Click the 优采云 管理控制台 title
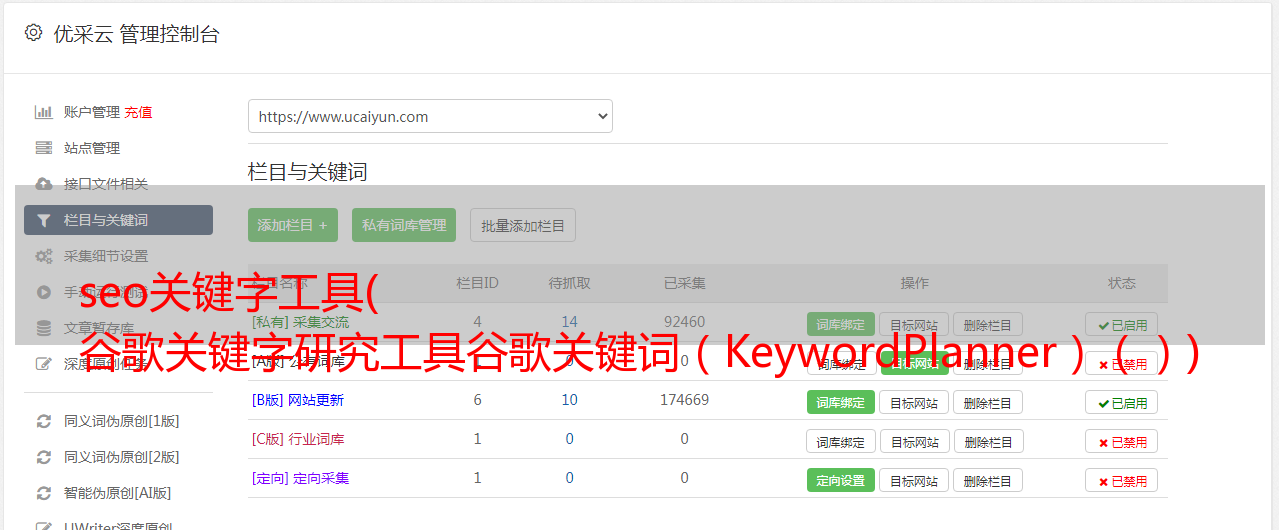The height and width of the screenshot is (530, 1279). click(x=136, y=34)
